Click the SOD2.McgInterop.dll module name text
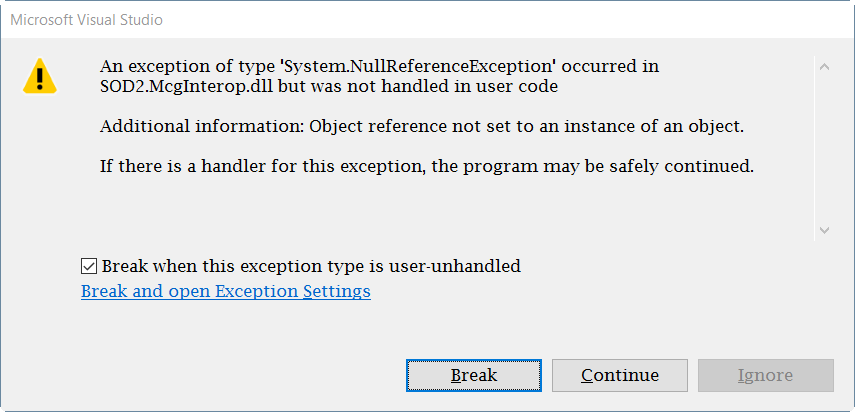This screenshot has width=855, height=412. (x=188, y=87)
